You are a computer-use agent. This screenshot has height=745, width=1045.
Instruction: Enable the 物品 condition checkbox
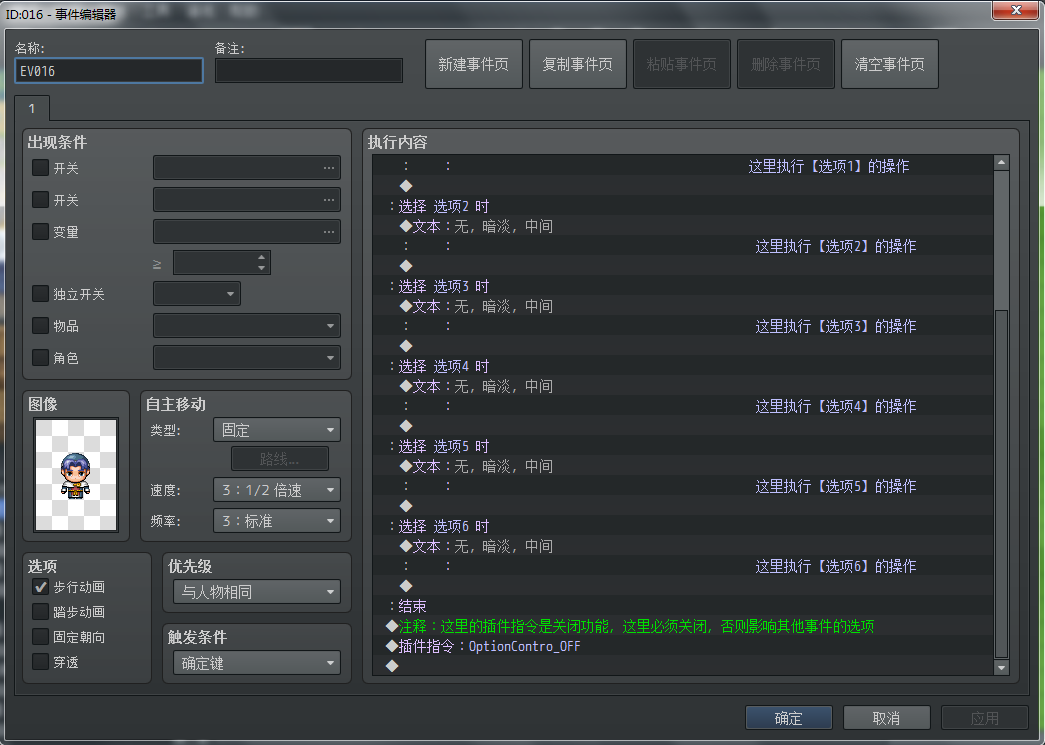tap(41, 325)
